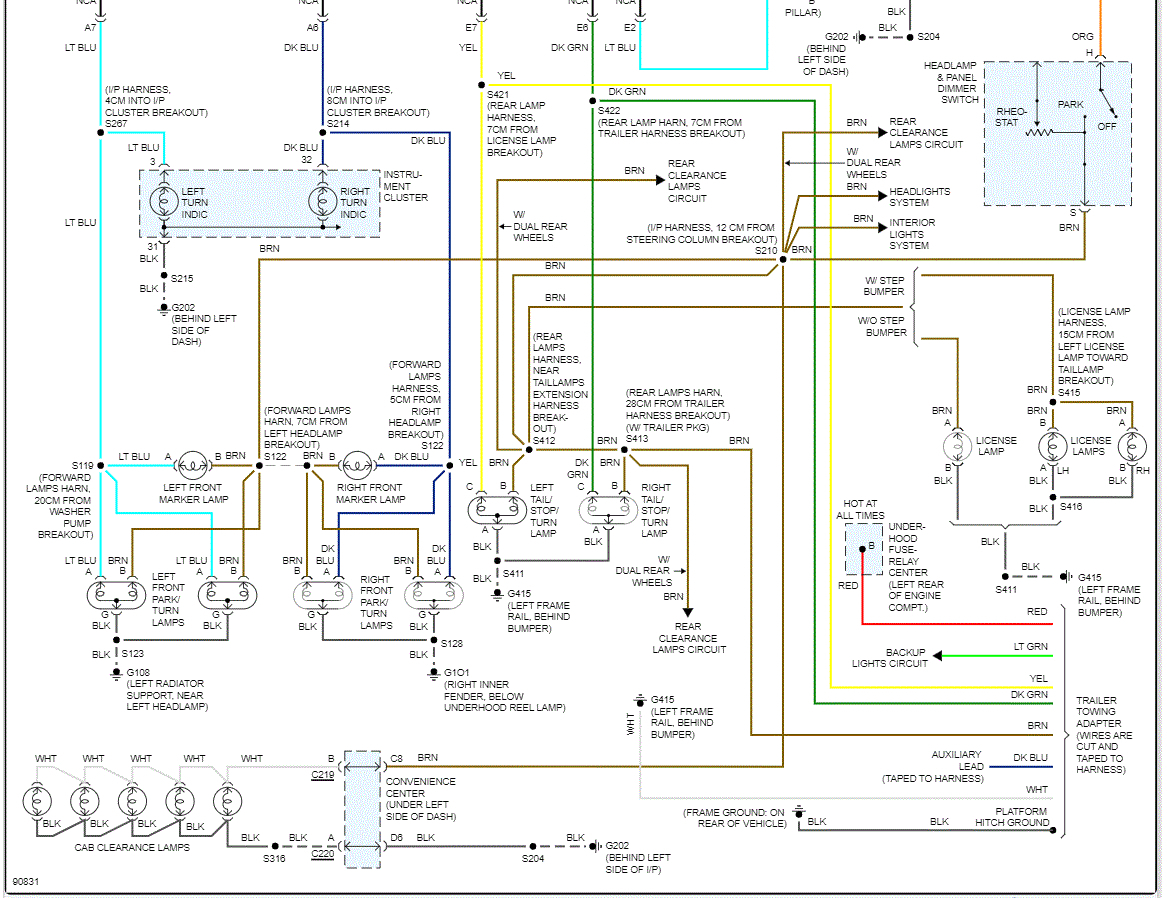Click the rheostat resistor symbol in dimmer switch

tap(1039, 132)
